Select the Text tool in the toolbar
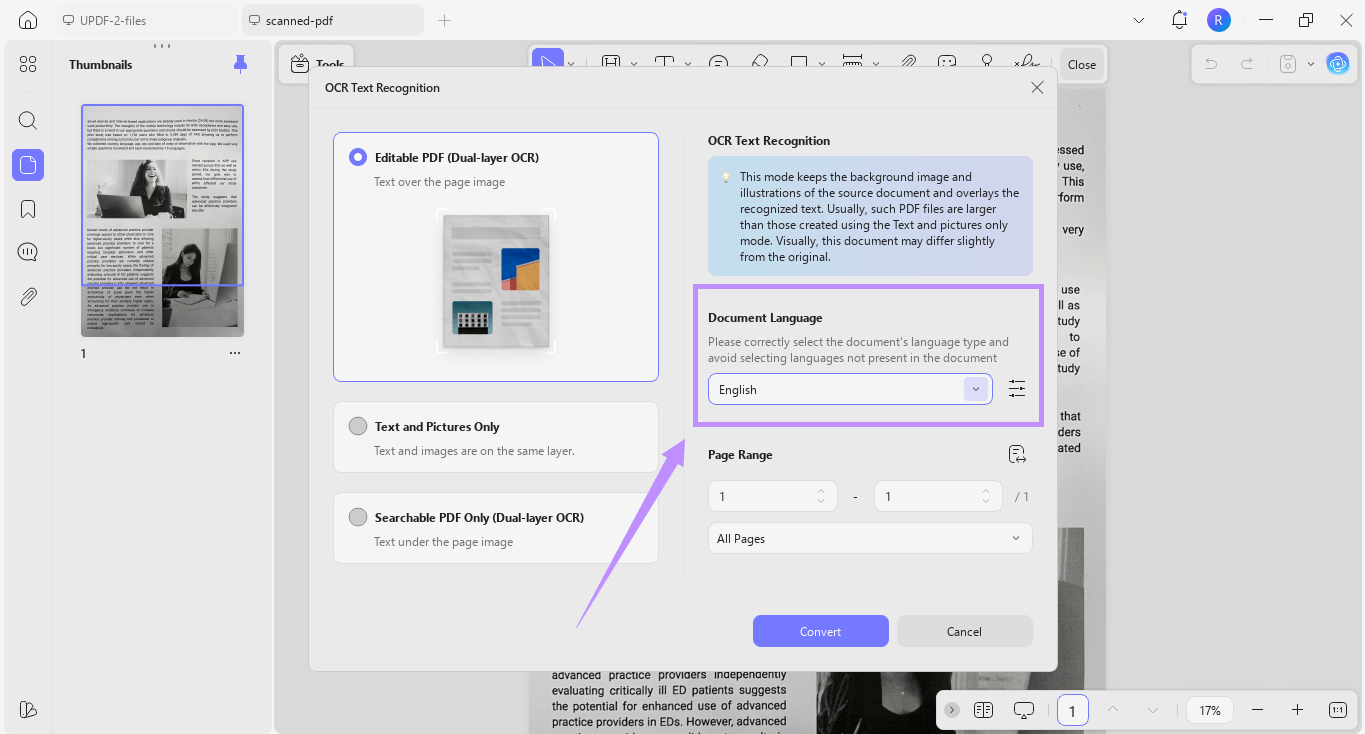The width and height of the screenshot is (1365, 734). (x=663, y=63)
